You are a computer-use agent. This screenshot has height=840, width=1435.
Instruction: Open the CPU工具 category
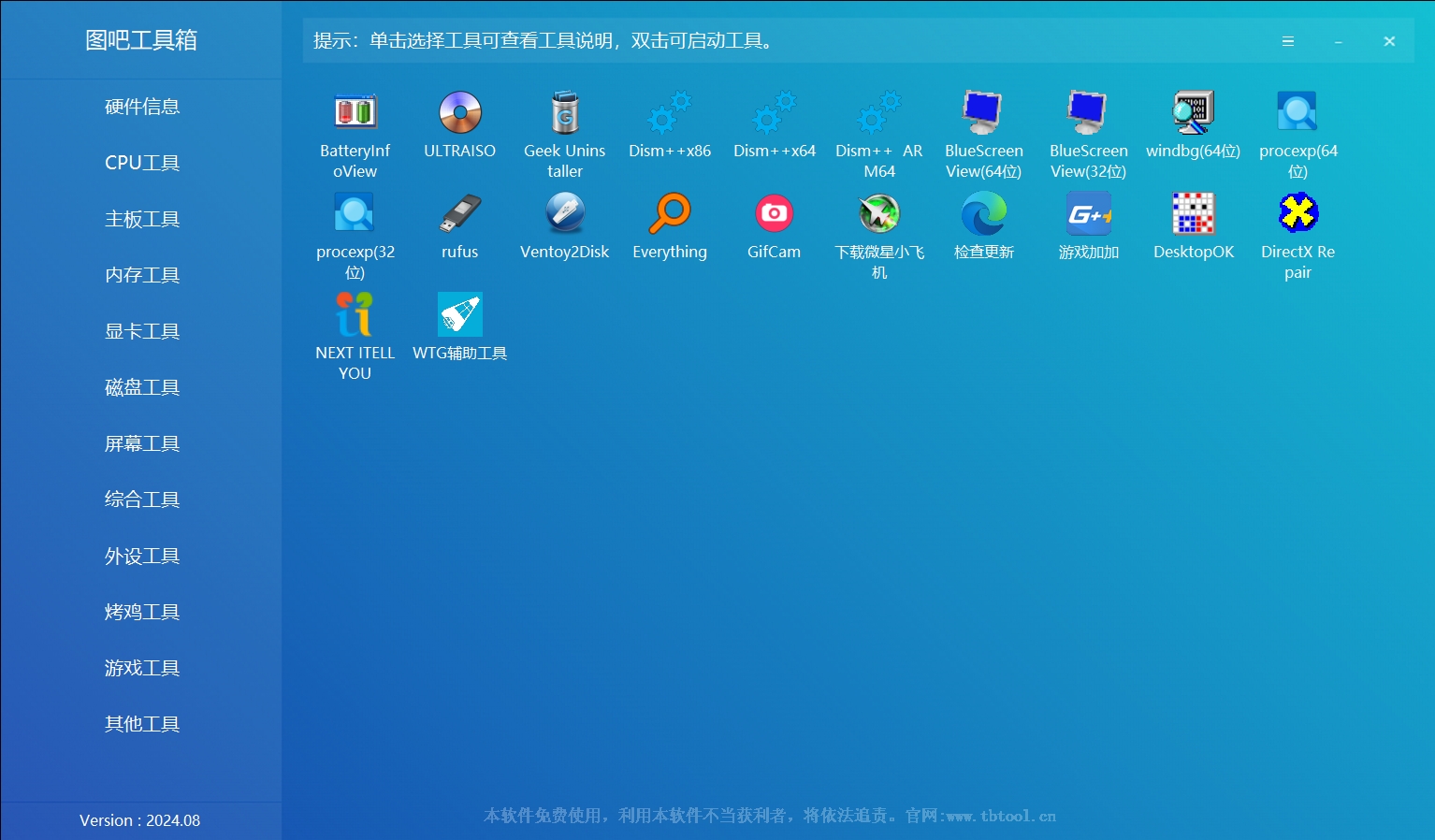141,163
